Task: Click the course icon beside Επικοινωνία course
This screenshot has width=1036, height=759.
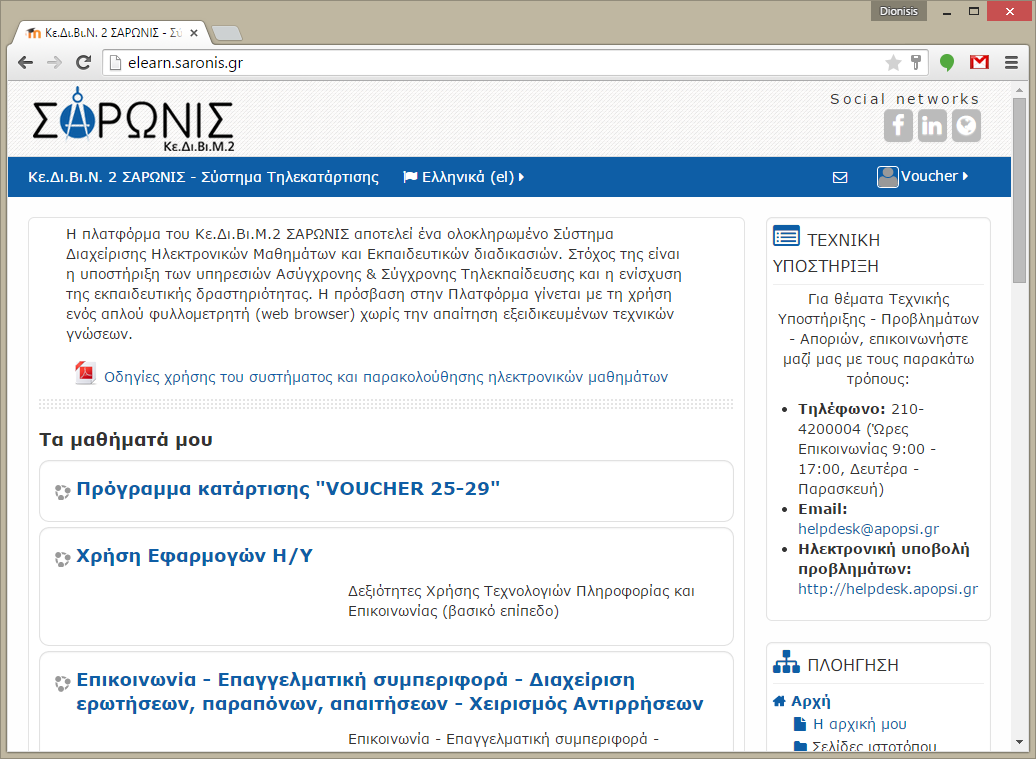Action: point(62,683)
